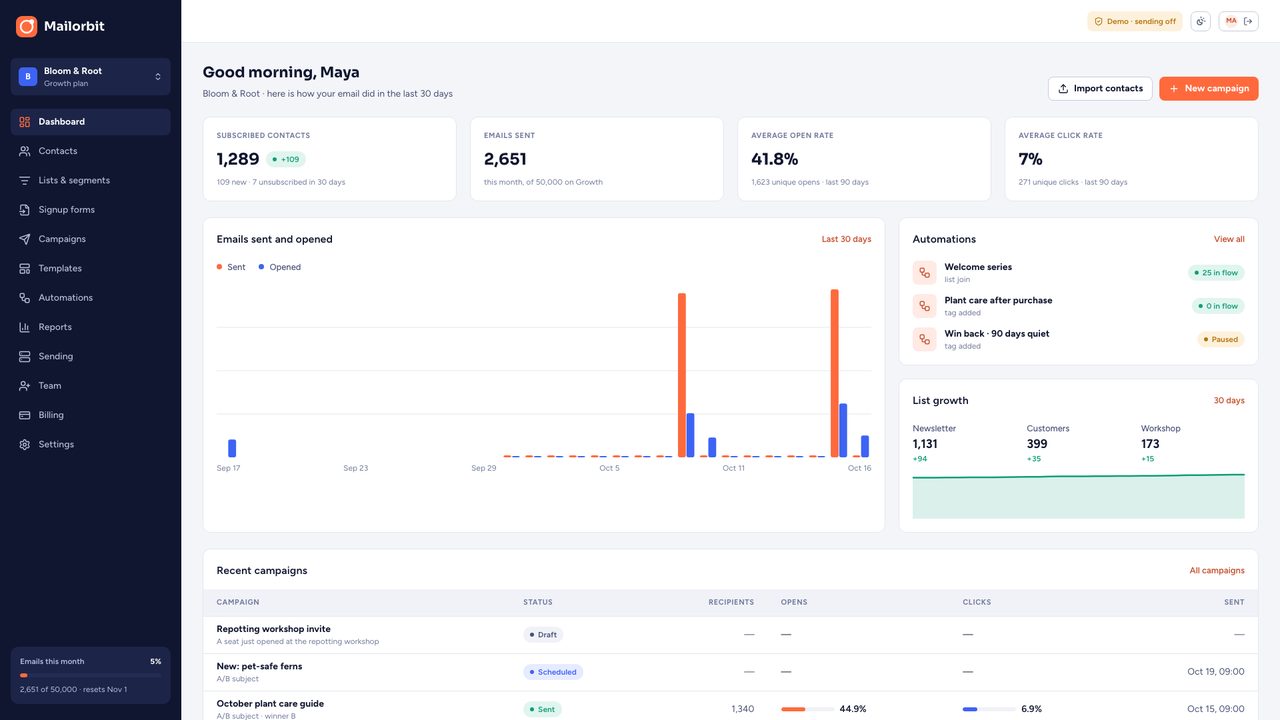The width and height of the screenshot is (1280, 720).
Task: Click the 6.9% clicks progress bar
Action: point(989,709)
